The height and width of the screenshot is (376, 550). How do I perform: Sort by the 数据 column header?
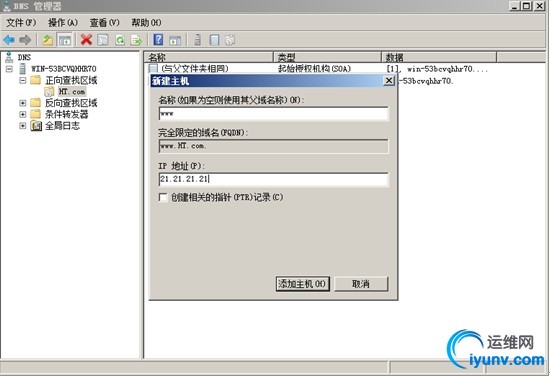tap(439, 57)
